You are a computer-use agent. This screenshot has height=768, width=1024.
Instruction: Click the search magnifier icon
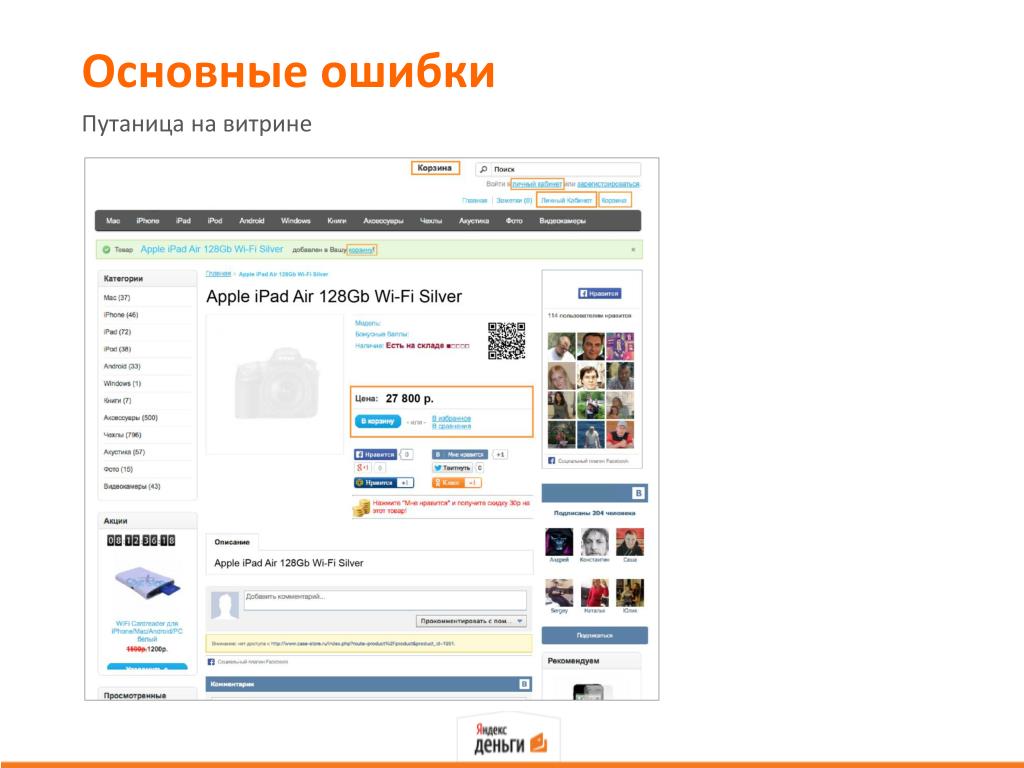(483, 169)
